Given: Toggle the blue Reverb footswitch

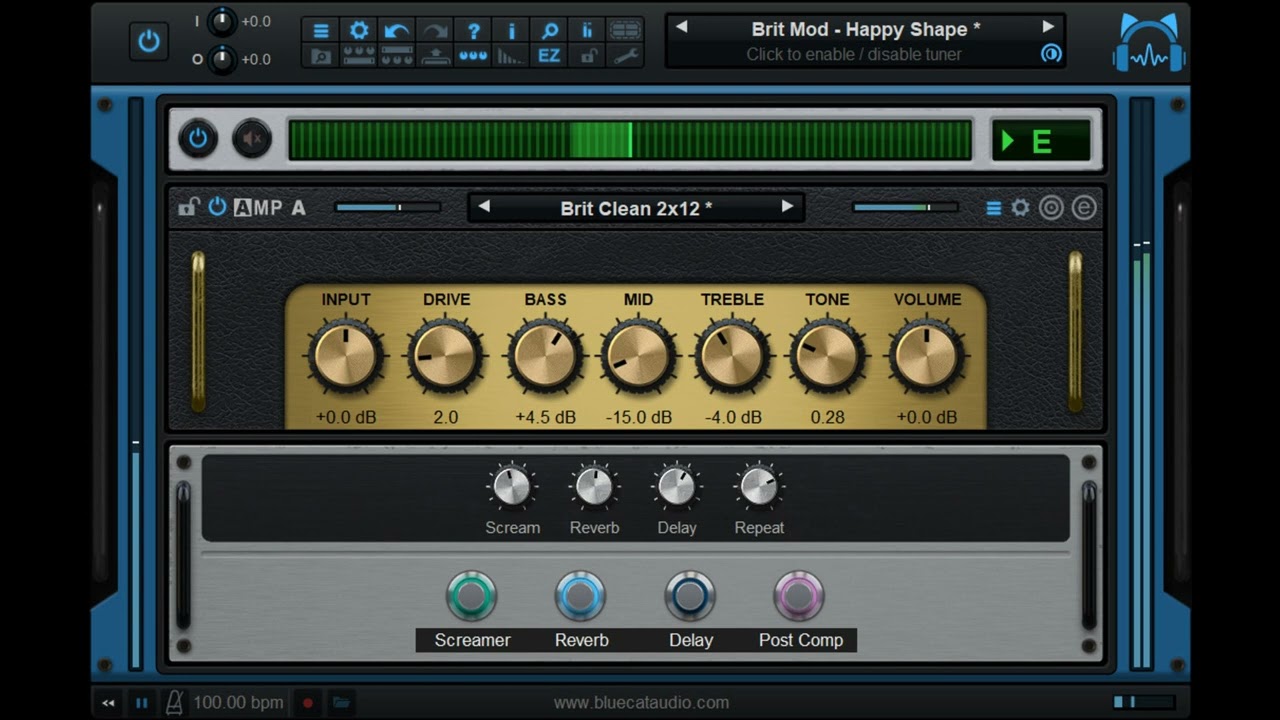Looking at the screenshot, I should [580, 596].
